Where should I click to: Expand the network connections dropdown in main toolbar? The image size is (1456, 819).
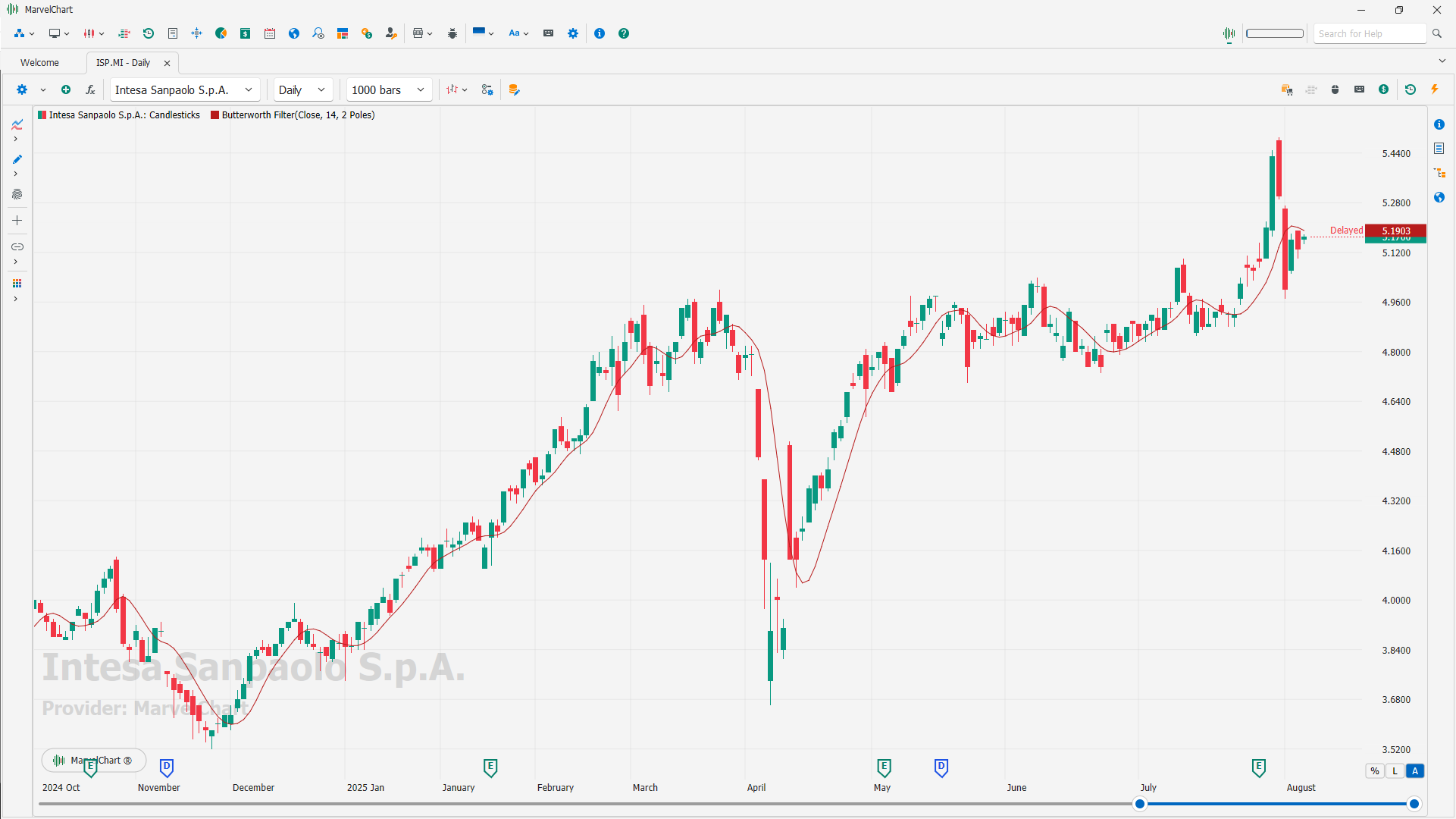tap(32, 34)
